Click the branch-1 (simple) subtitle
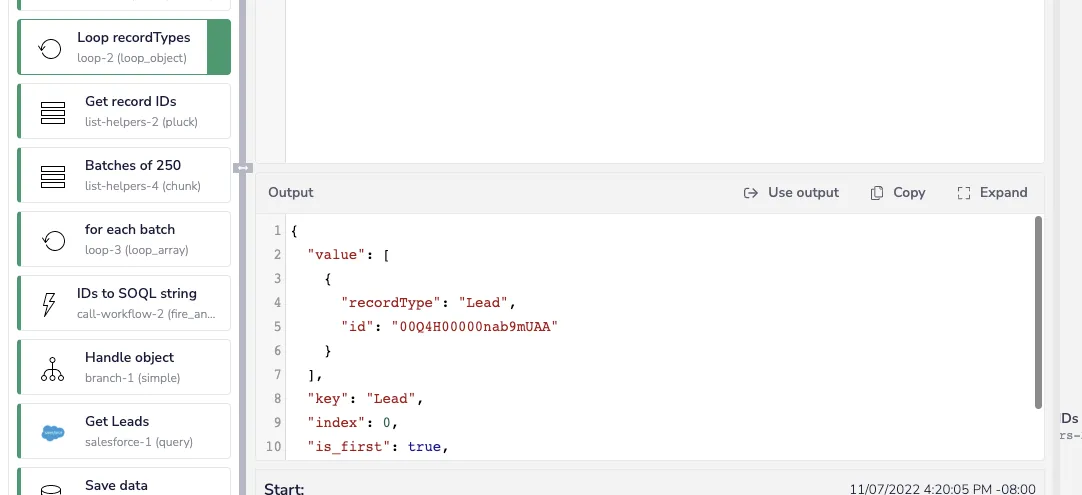Image resolution: width=1082 pixels, height=495 pixels. (132, 378)
